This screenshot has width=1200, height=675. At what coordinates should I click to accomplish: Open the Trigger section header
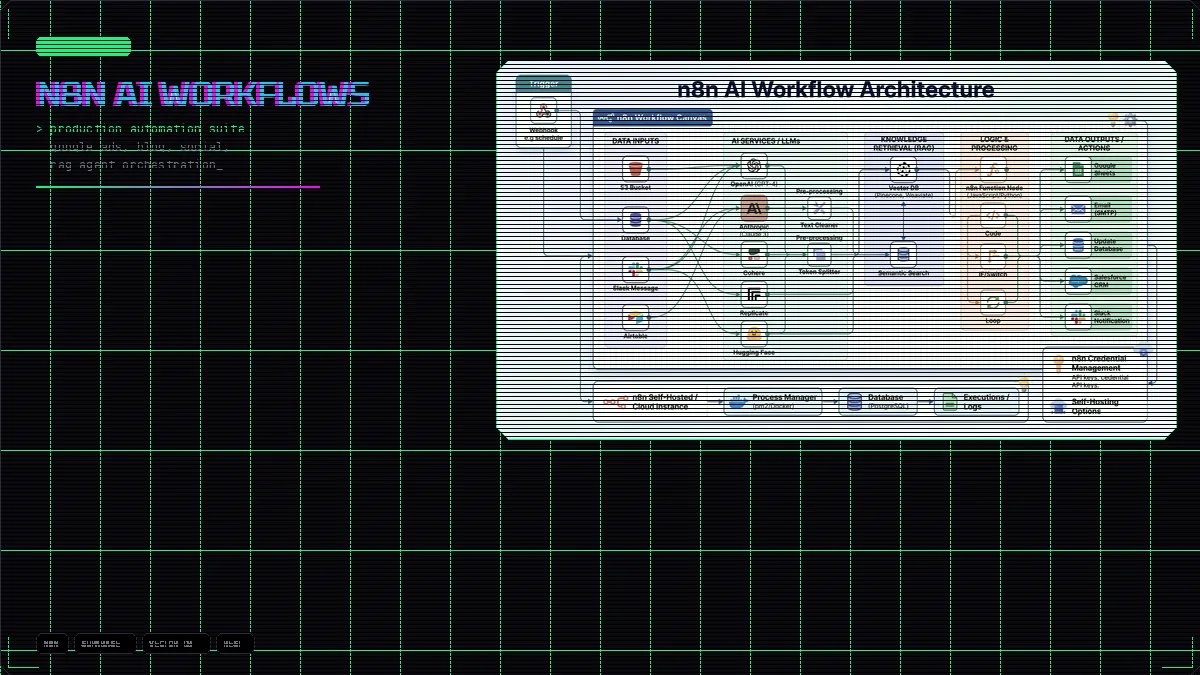(543, 83)
